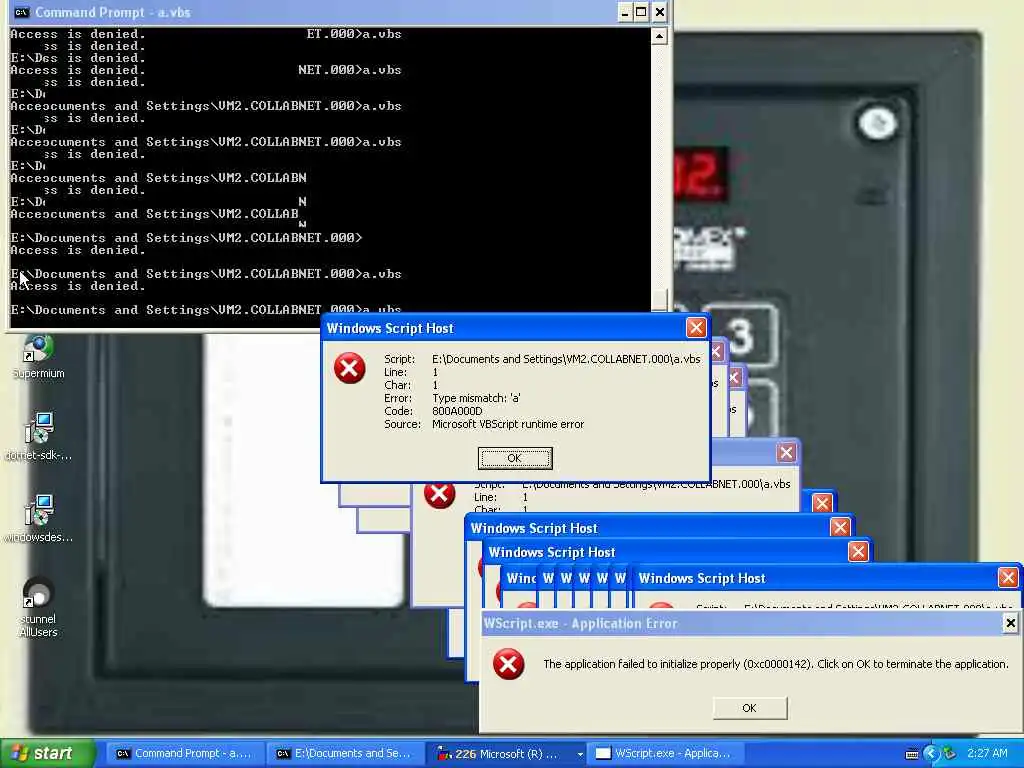Maximize the Command Prompt window
The height and width of the screenshot is (768, 1024).
pos(641,12)
